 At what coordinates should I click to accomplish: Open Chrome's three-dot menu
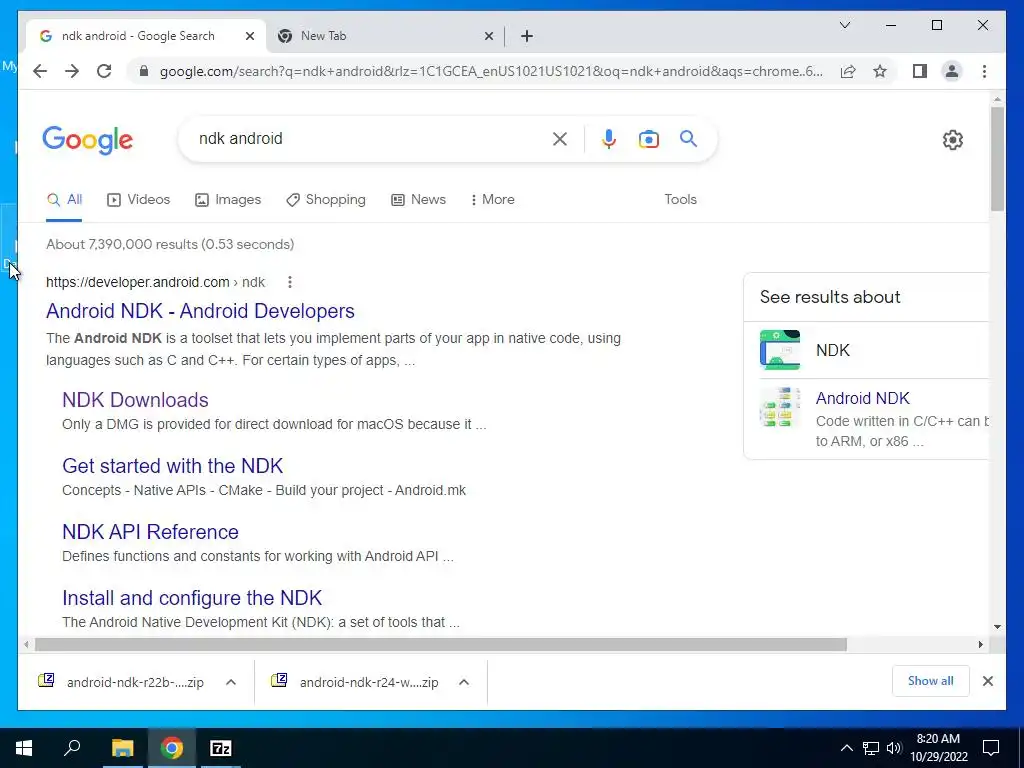click(984, 71)
